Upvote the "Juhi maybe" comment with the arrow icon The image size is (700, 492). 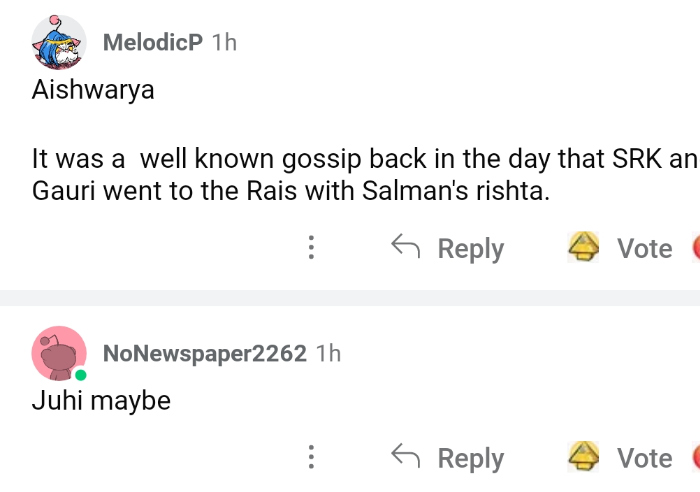(x=583, y=457)
